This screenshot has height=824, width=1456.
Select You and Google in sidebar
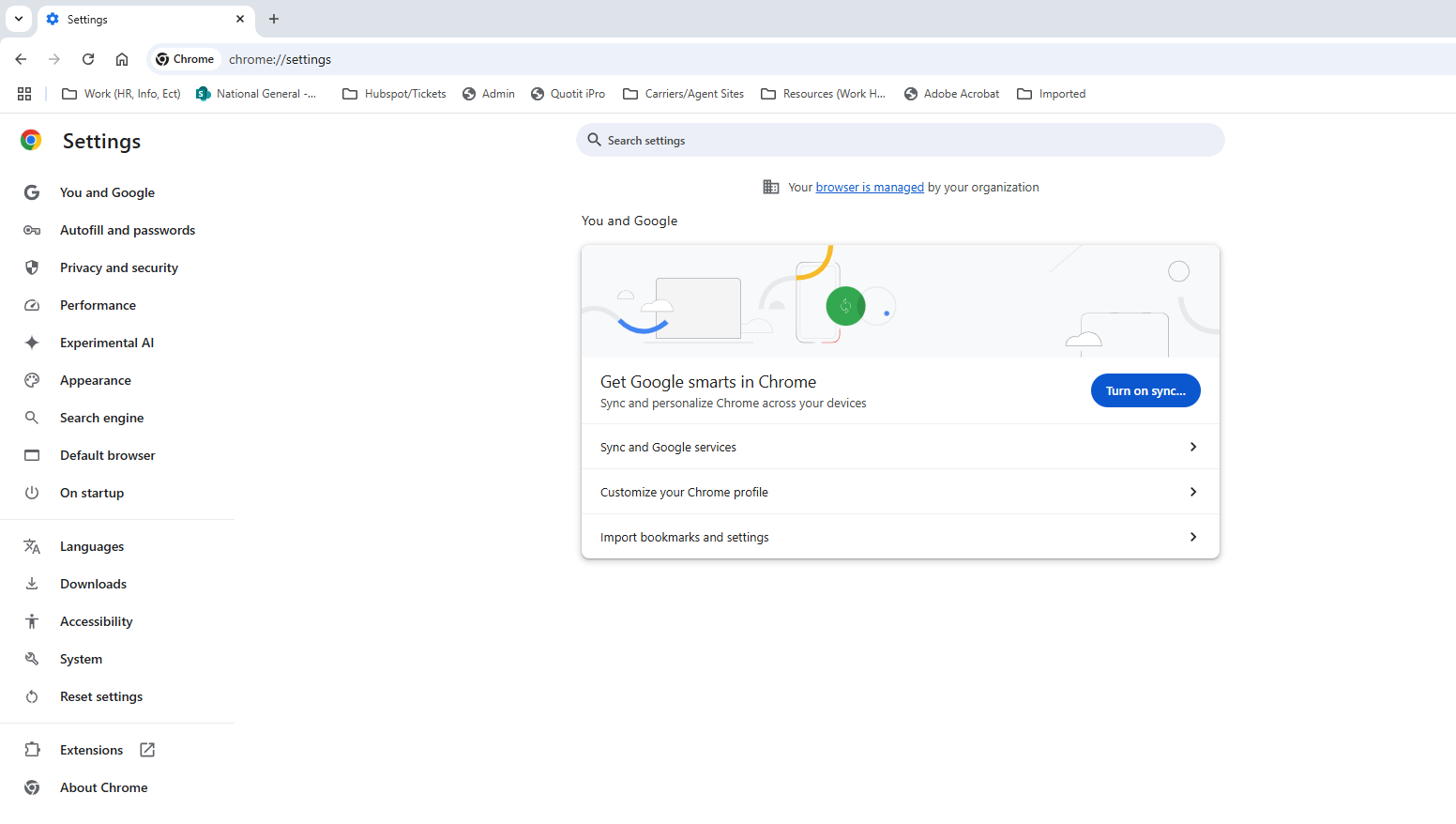(x=107, y=192)
